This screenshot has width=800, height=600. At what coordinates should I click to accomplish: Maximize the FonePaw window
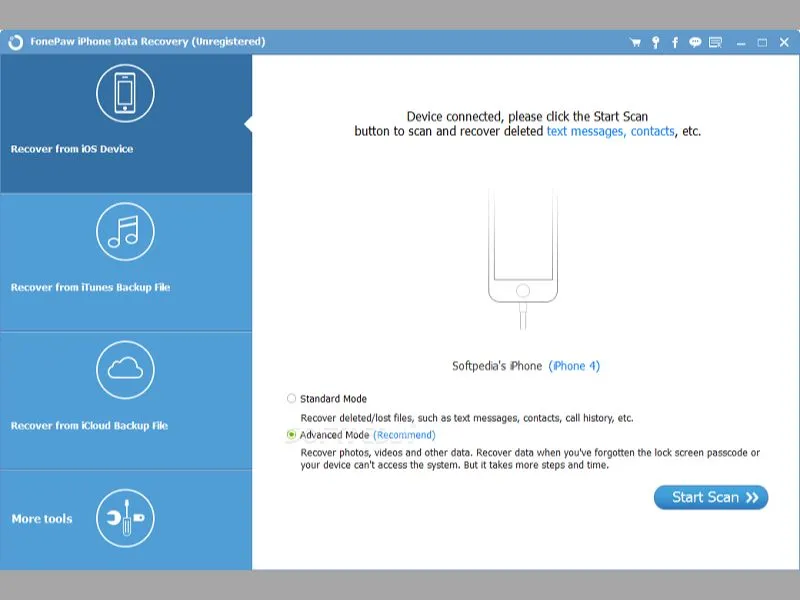coord(762,43)
